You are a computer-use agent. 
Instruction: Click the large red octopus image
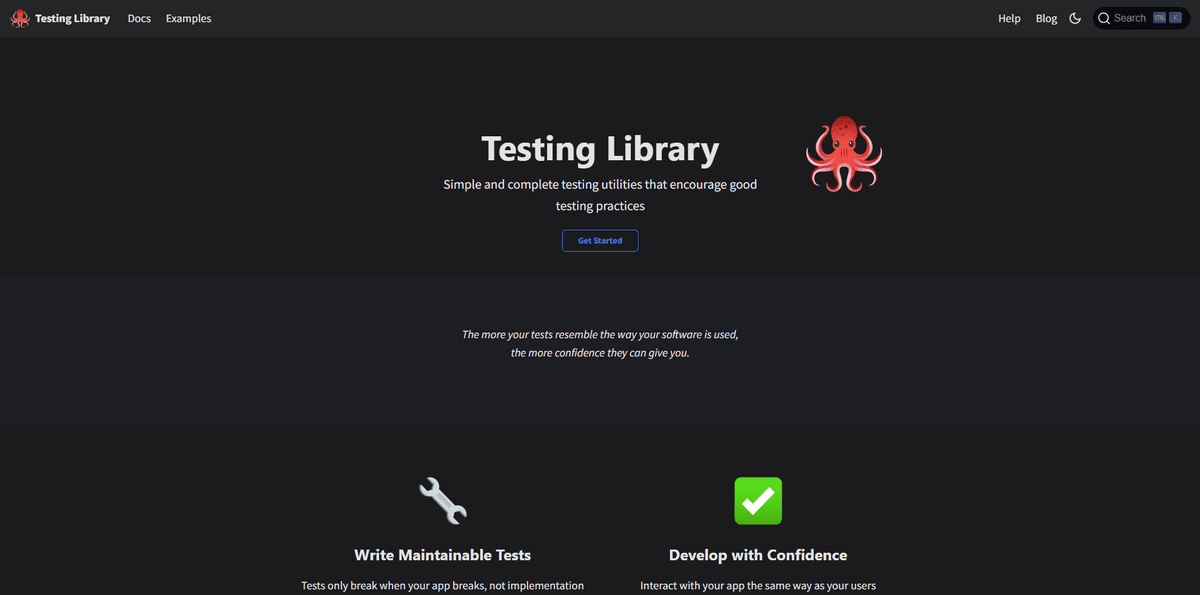(x=844, y=155)
